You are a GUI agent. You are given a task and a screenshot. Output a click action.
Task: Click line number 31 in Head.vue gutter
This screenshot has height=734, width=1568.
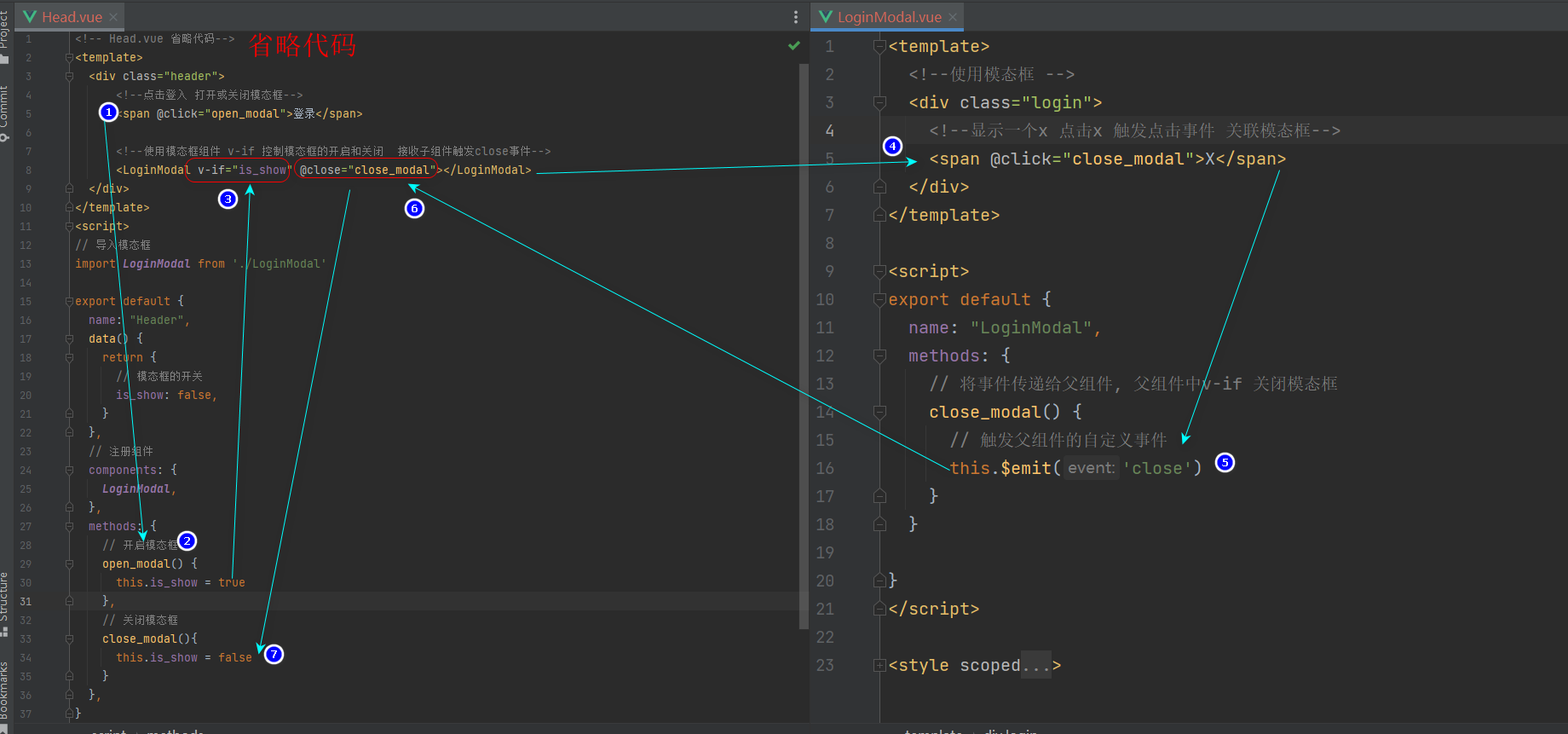26,602
